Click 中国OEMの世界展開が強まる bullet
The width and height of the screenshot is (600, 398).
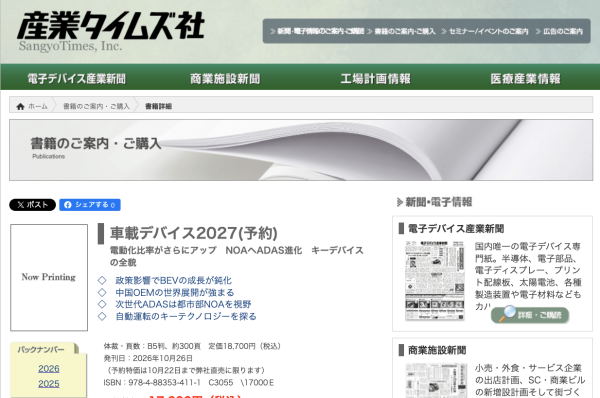(x=174, y=293)
